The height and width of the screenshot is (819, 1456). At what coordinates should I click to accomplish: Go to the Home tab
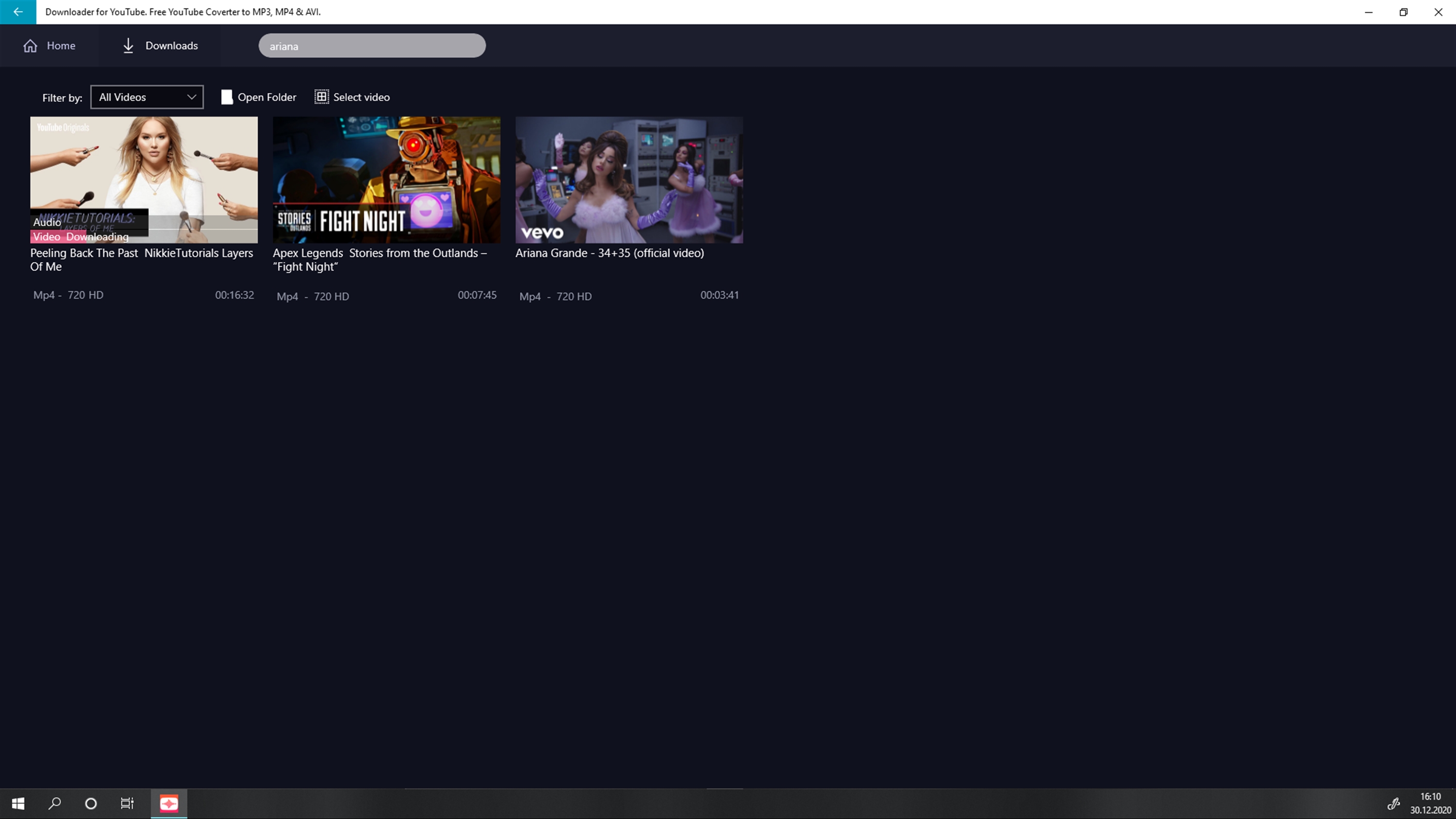tap(61, 46)
